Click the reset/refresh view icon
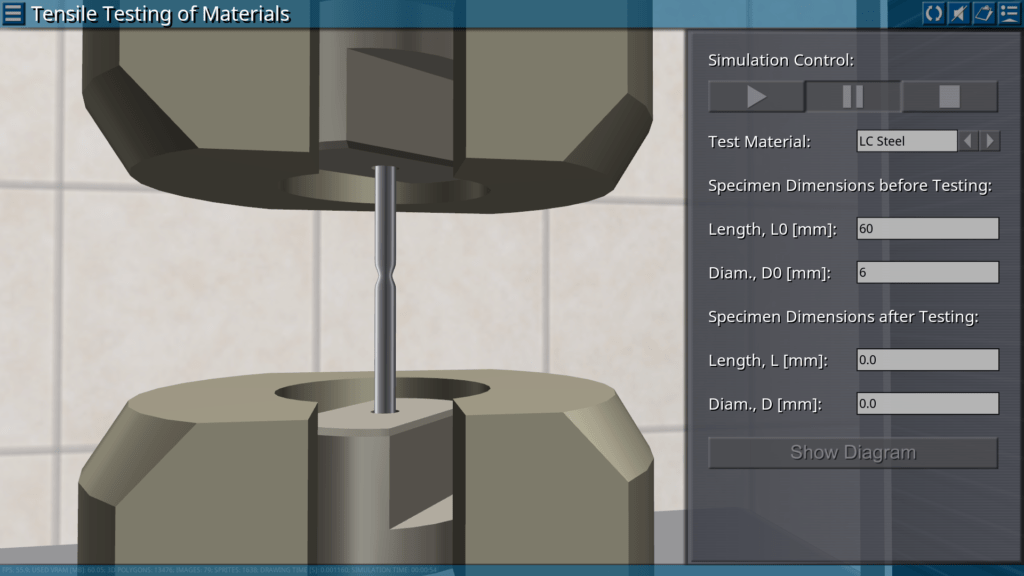1024x576 pixels. [x=933, y=13]
